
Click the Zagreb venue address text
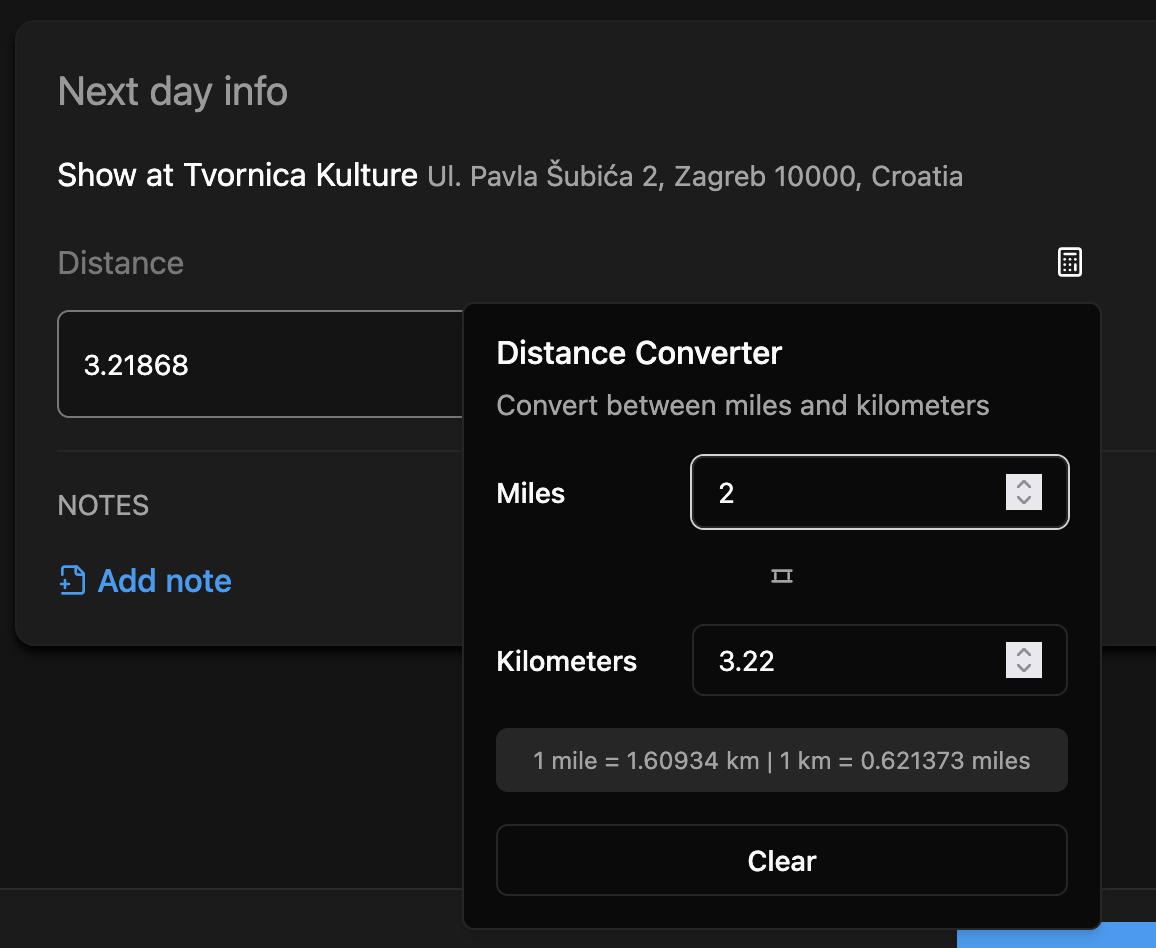point(694,176)
